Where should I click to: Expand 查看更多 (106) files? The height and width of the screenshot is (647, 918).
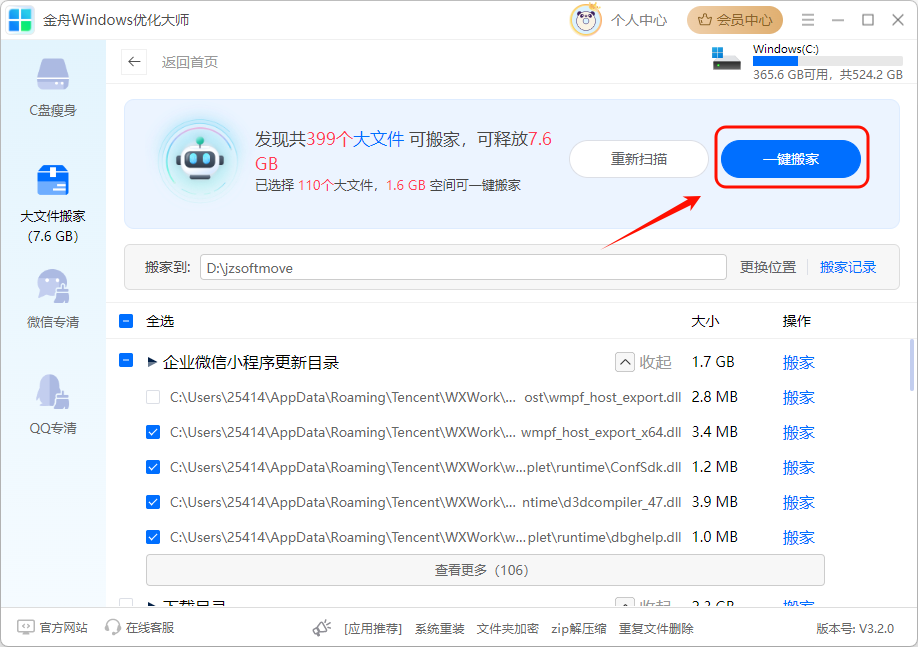[x=485, y=570]
